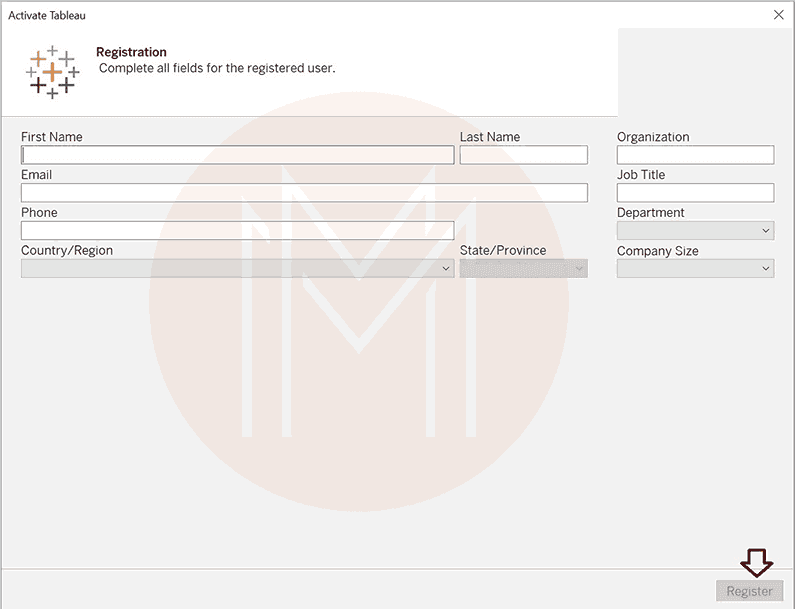
Task: Open the Department dropdown list
Action: click(x=695, y=231)
